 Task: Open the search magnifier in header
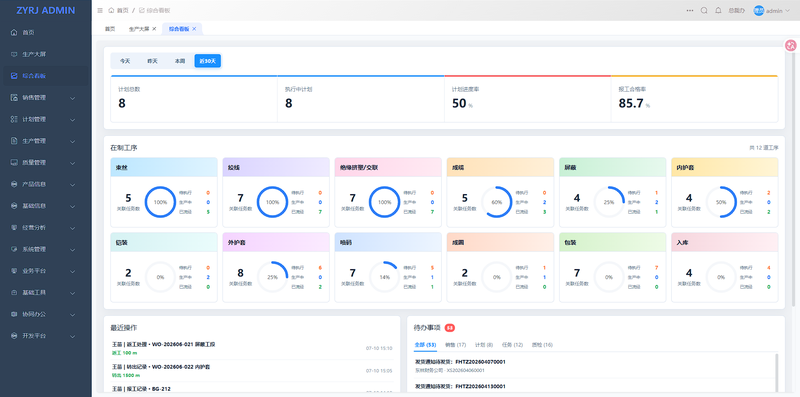click(x=704, y=10)
